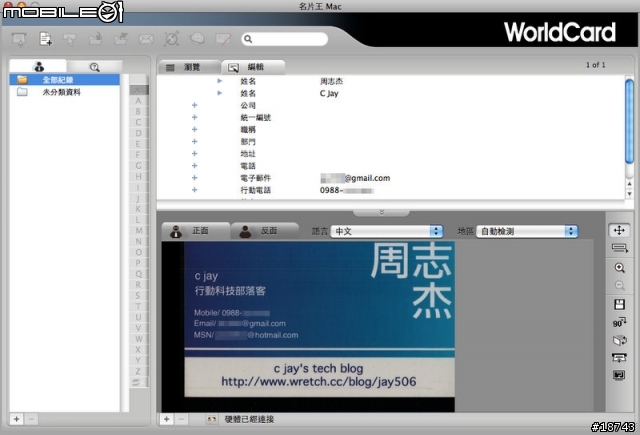Click the import folder toolbar icon
This screenshot has width=640, height=435.
pos(96,39)
